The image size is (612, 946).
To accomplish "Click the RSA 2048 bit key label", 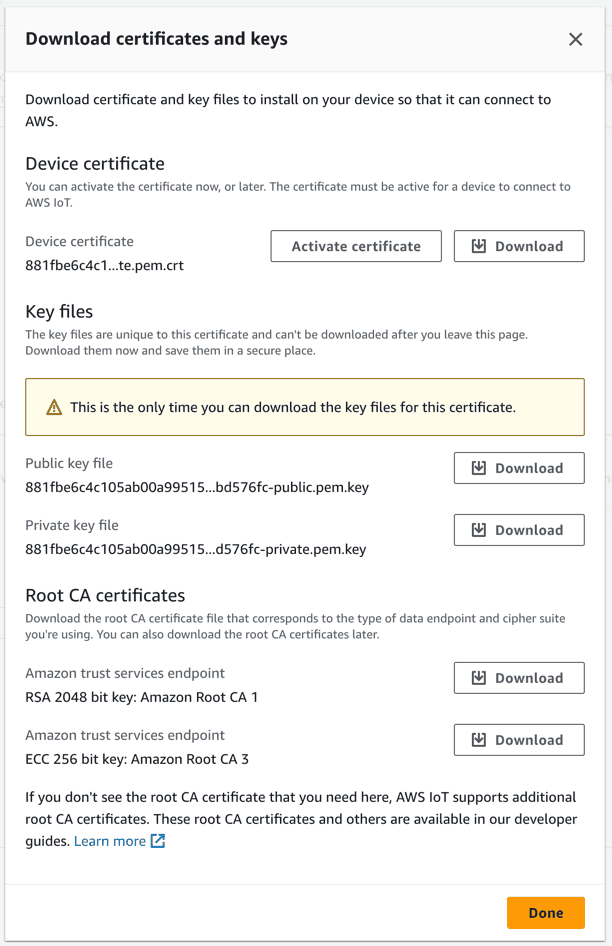I will point(141,697).
